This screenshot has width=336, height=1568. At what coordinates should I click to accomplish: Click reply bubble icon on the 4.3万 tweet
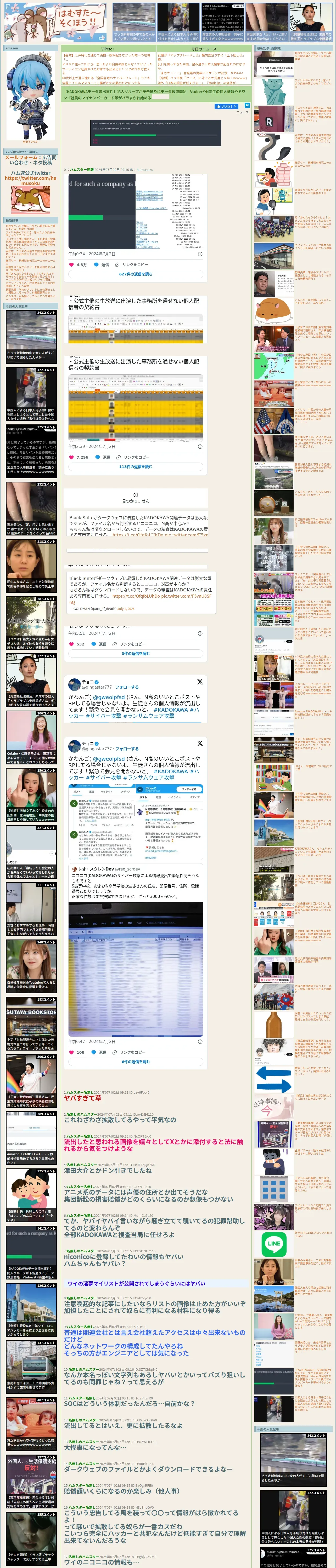point(96,264)
